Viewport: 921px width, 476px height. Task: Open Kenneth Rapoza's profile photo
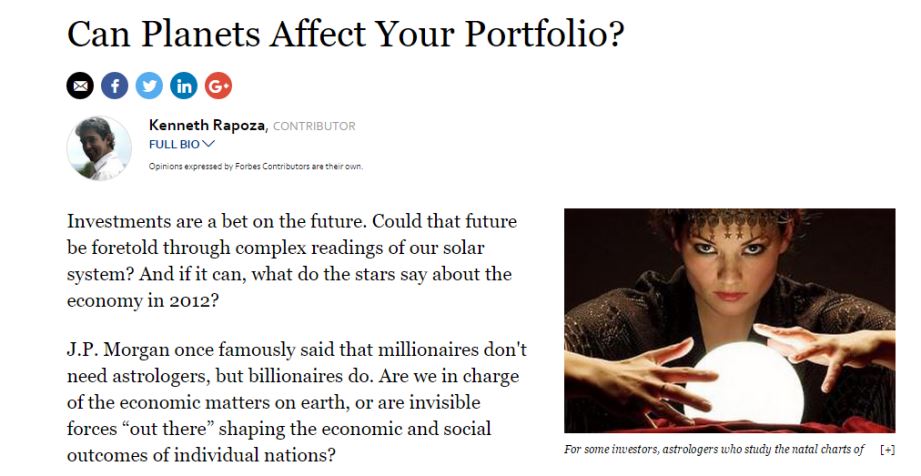pyautogui.click(x=99, y=148)
